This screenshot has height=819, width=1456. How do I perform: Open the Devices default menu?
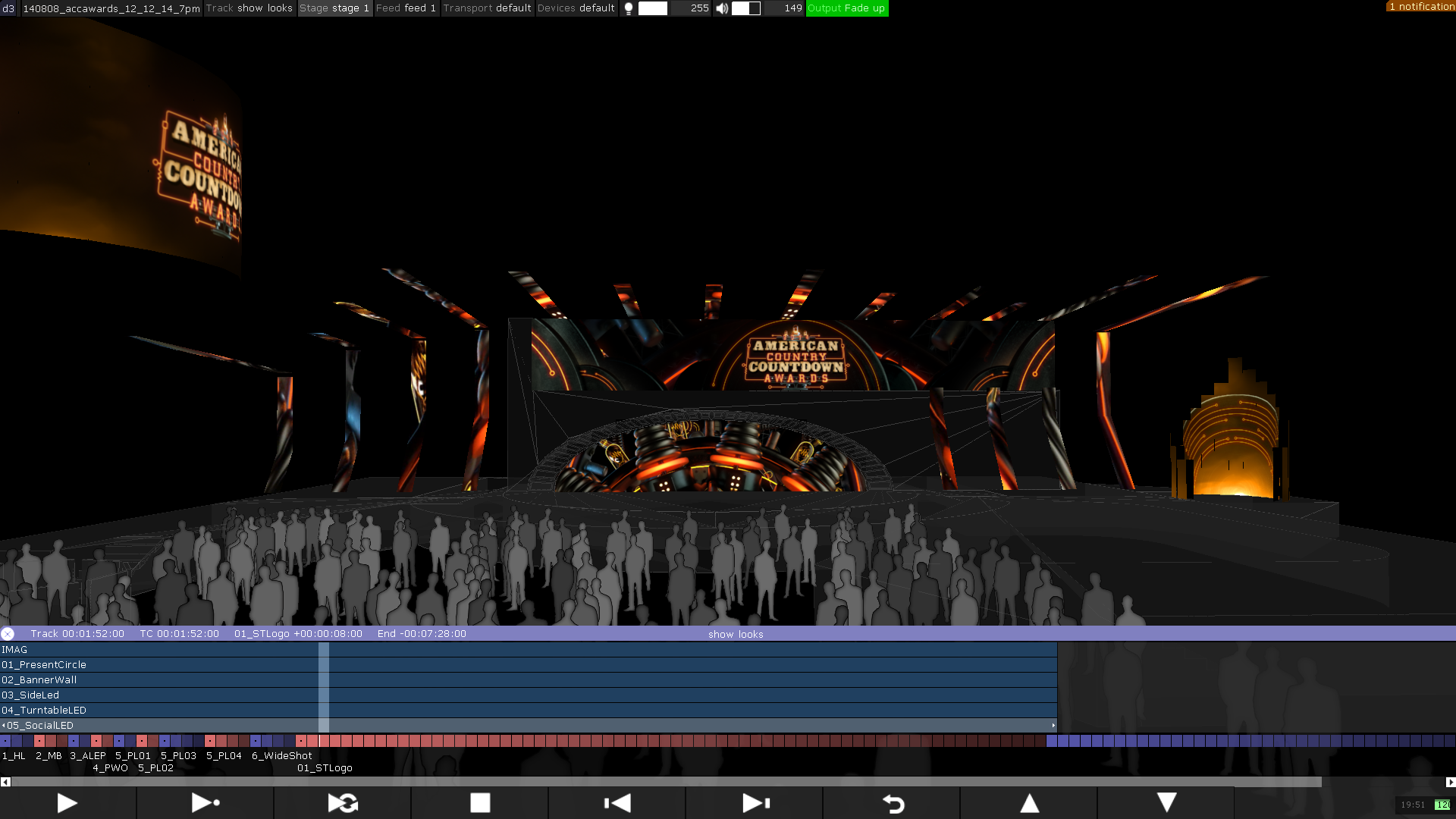coord(576,8)
